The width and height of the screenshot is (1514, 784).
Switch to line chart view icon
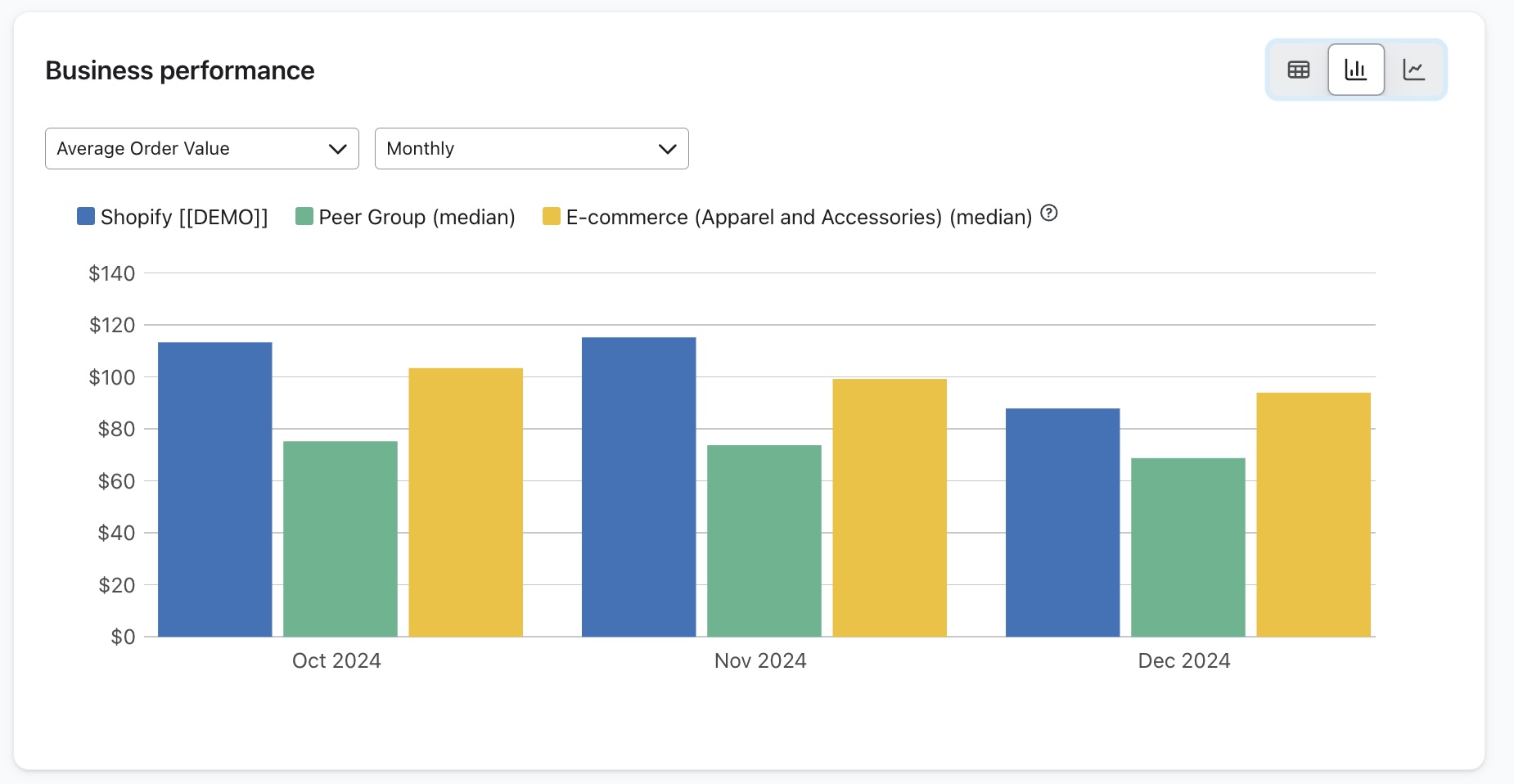pyautogui.click(x=1413, y=70)
